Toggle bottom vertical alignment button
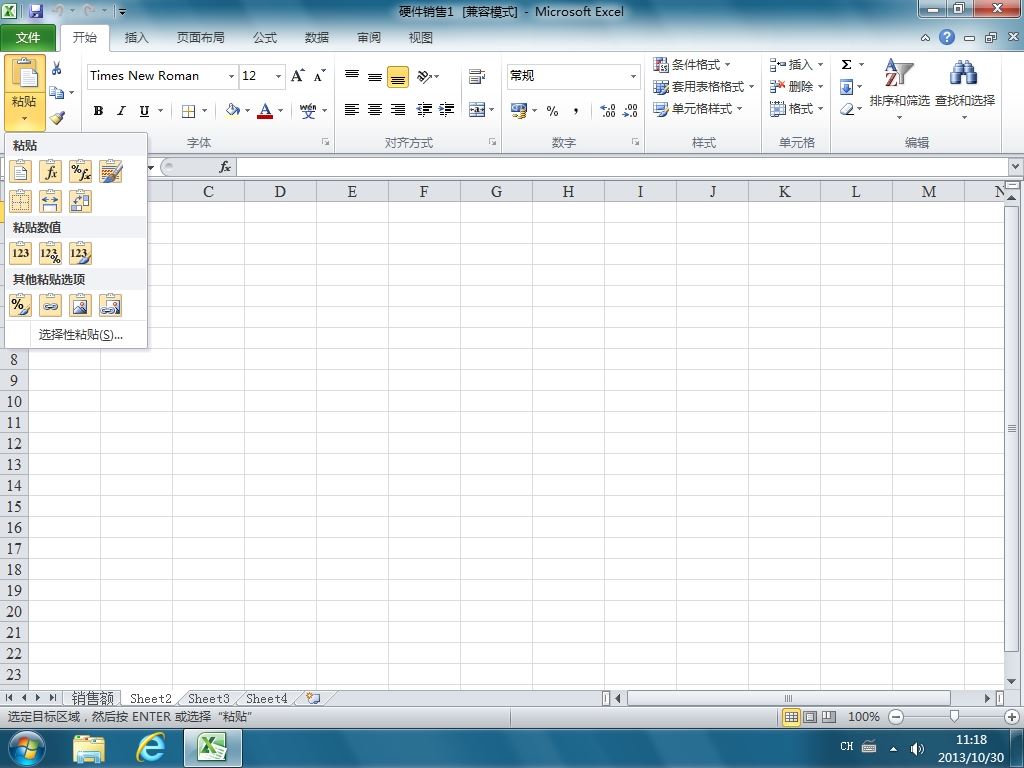This screenshot has height=768, width=1024. coord(398,77)
